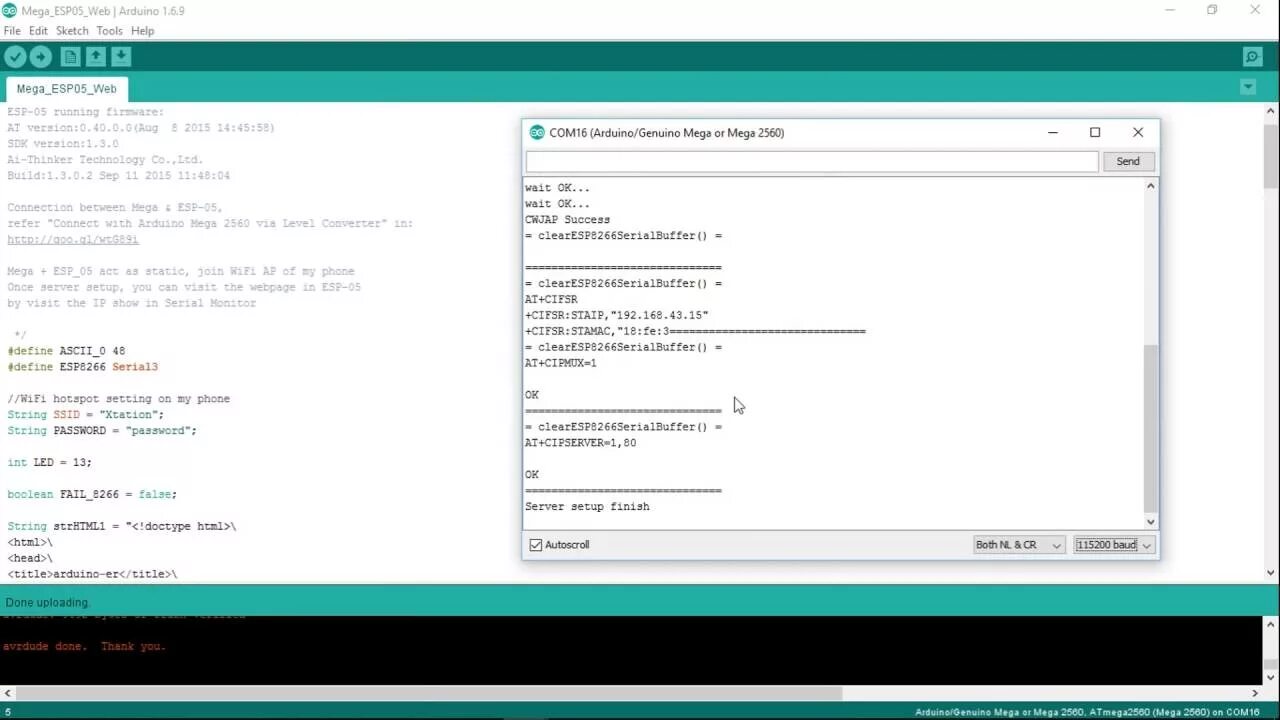Click the 'String SSID = "Xtation";' code line
This screenshot has width=1280, height=720.
click(x=85, y=415)
